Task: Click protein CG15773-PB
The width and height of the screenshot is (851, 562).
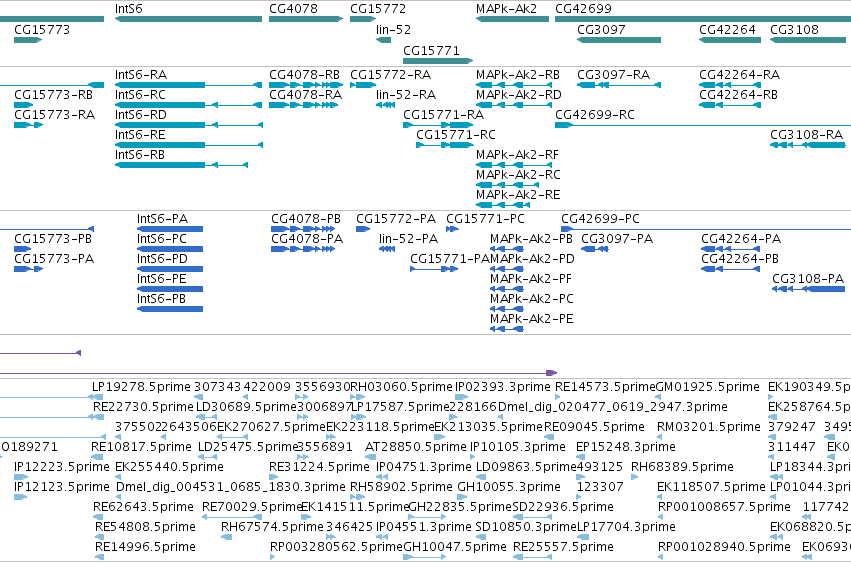Action: [x=23, y=249]
